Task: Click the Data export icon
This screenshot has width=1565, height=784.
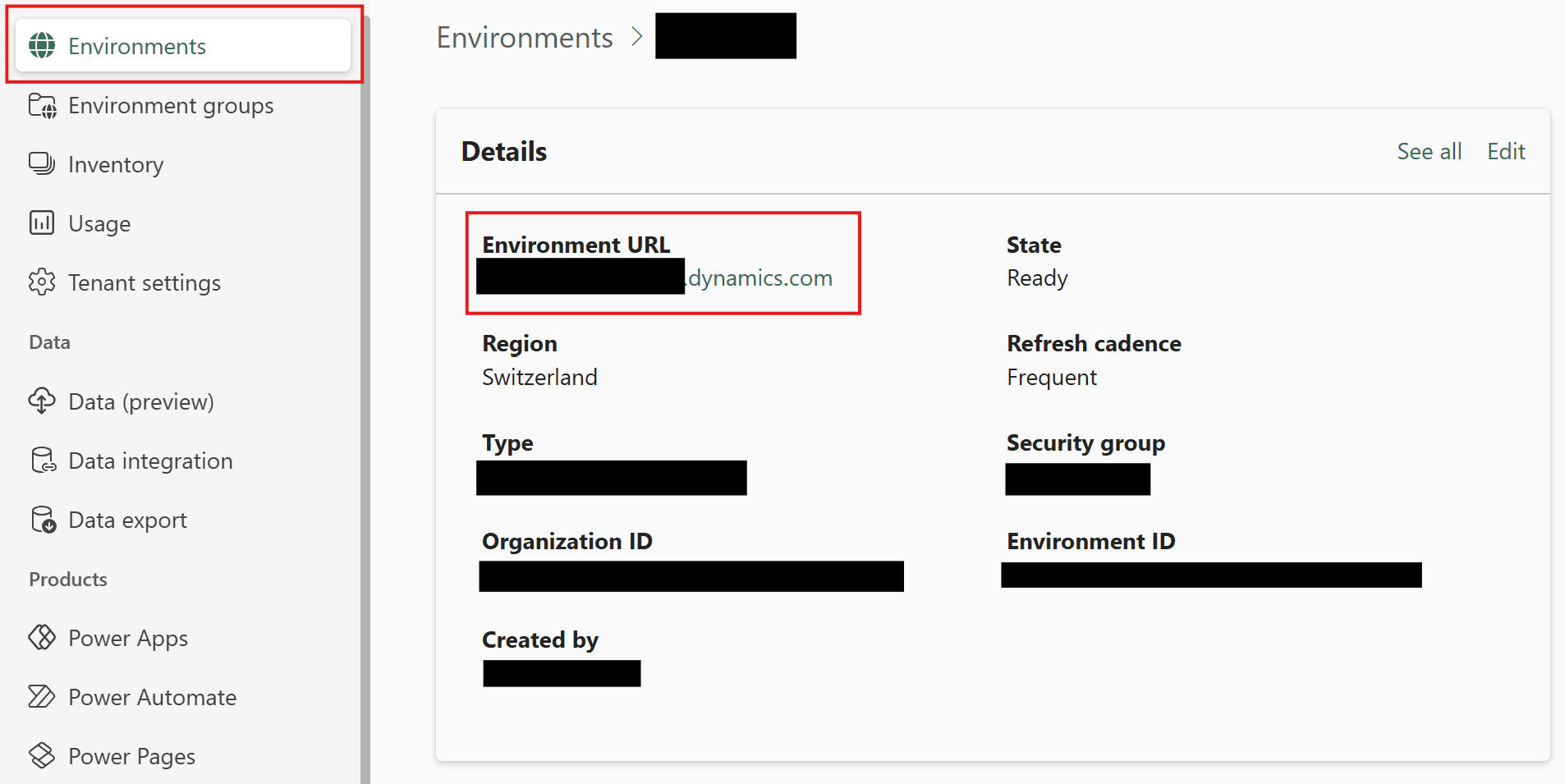Action: point(43,520)
